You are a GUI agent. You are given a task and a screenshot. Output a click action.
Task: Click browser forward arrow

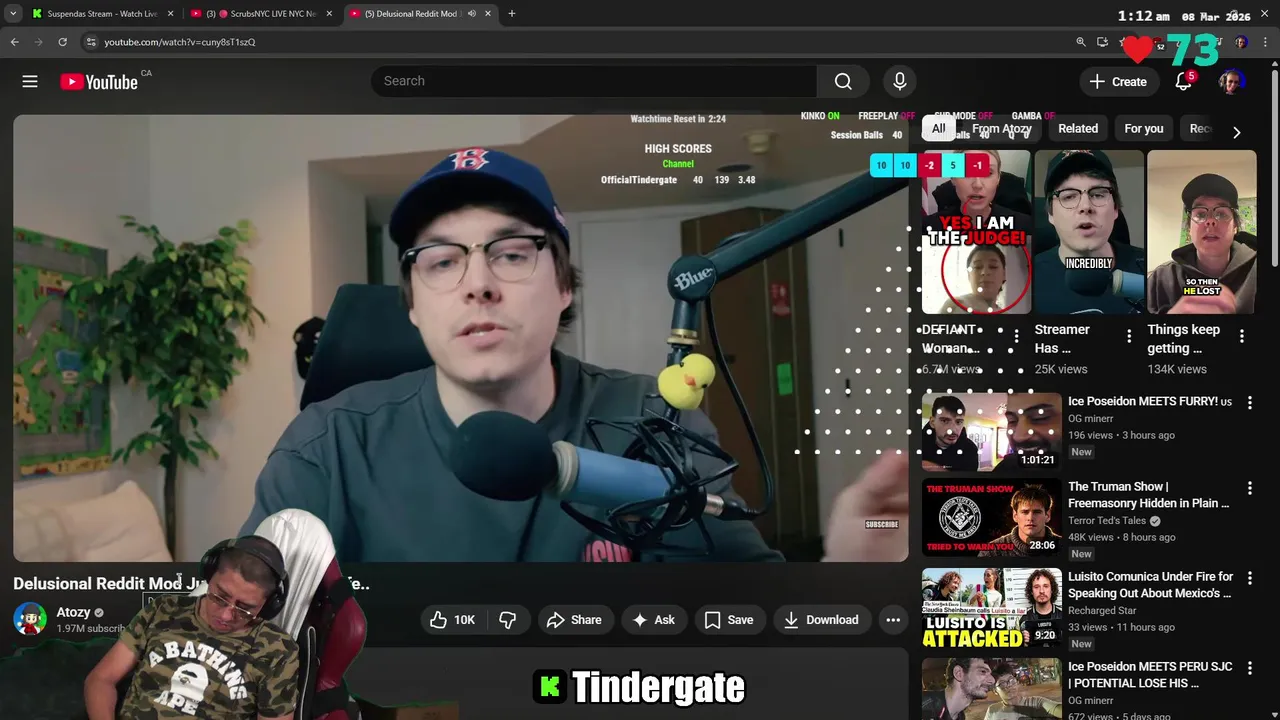coord(39,42)
